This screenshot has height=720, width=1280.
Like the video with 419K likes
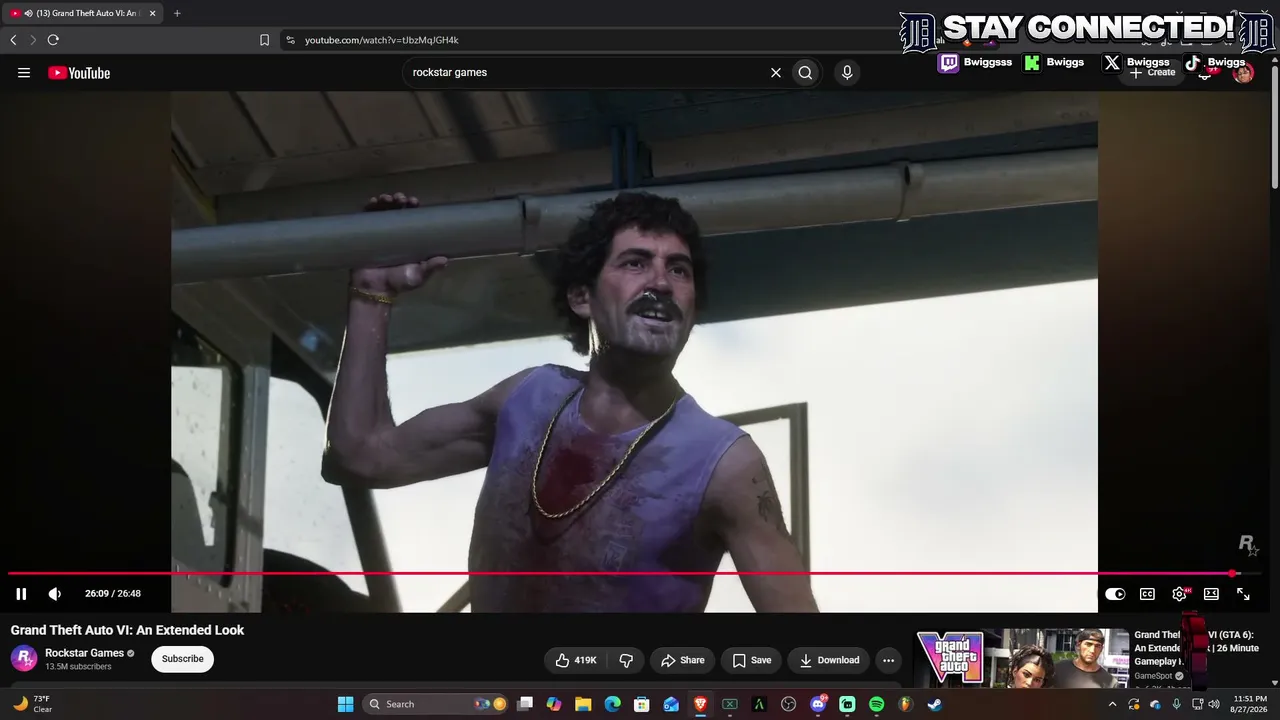pos(576,660)
